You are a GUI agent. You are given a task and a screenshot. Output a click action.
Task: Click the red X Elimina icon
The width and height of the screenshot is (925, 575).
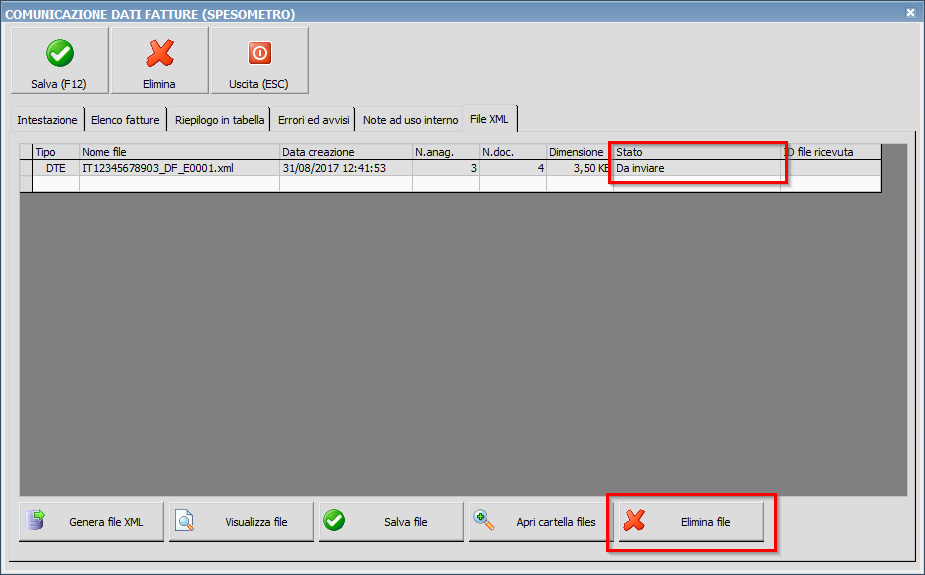pos(159,53)
